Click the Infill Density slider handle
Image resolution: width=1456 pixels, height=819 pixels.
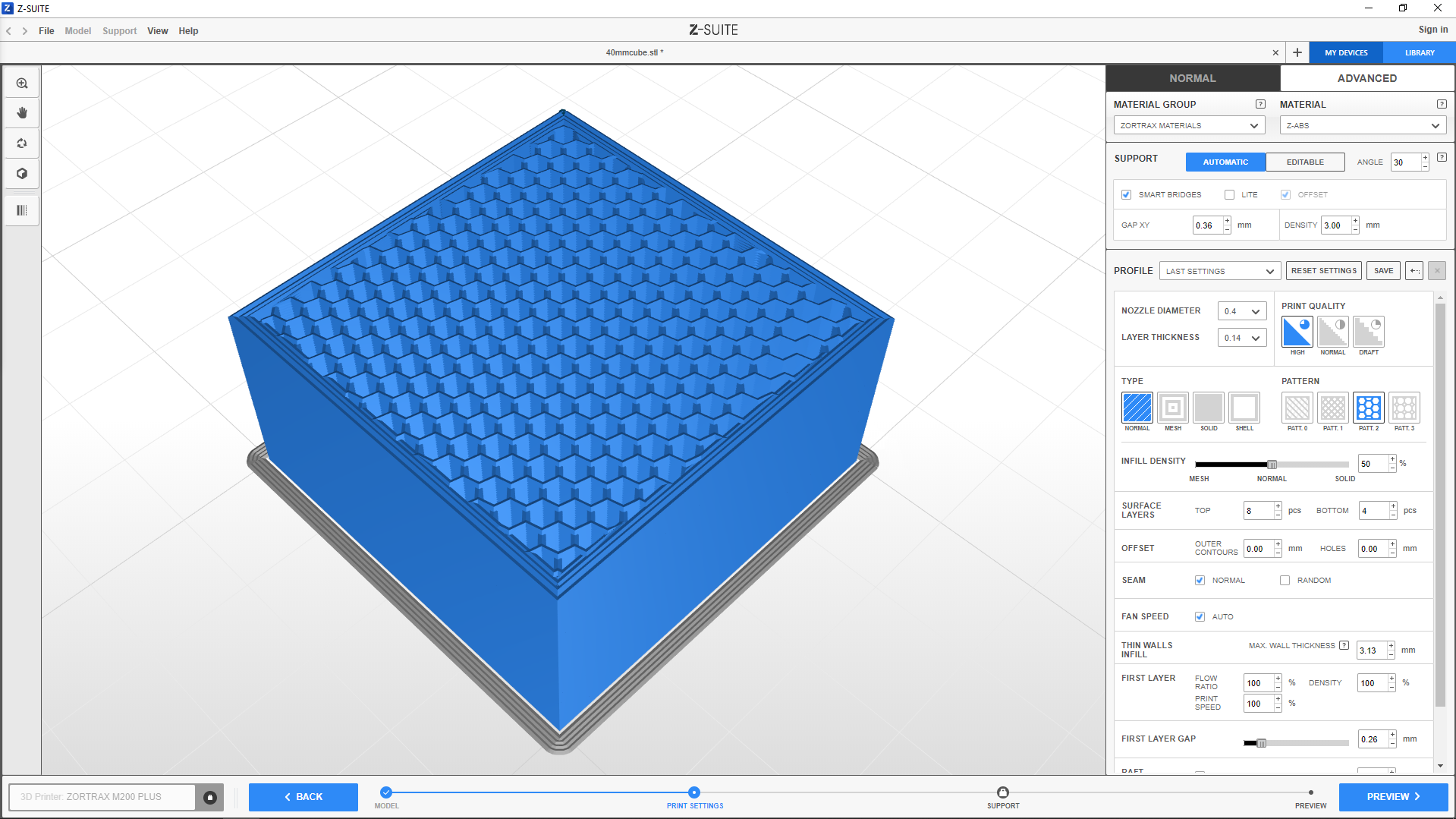click(1272, 465)
